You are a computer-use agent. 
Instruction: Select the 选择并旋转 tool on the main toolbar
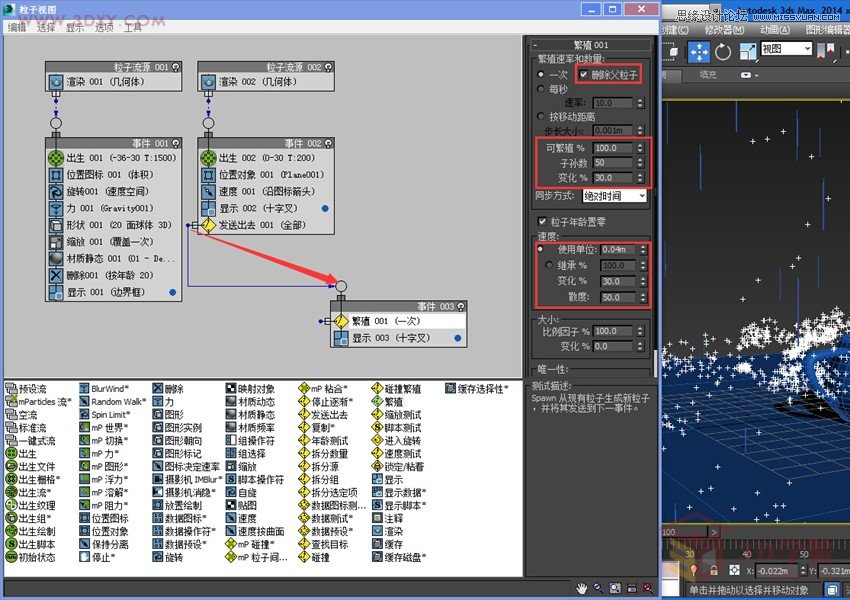click(724, 52)
